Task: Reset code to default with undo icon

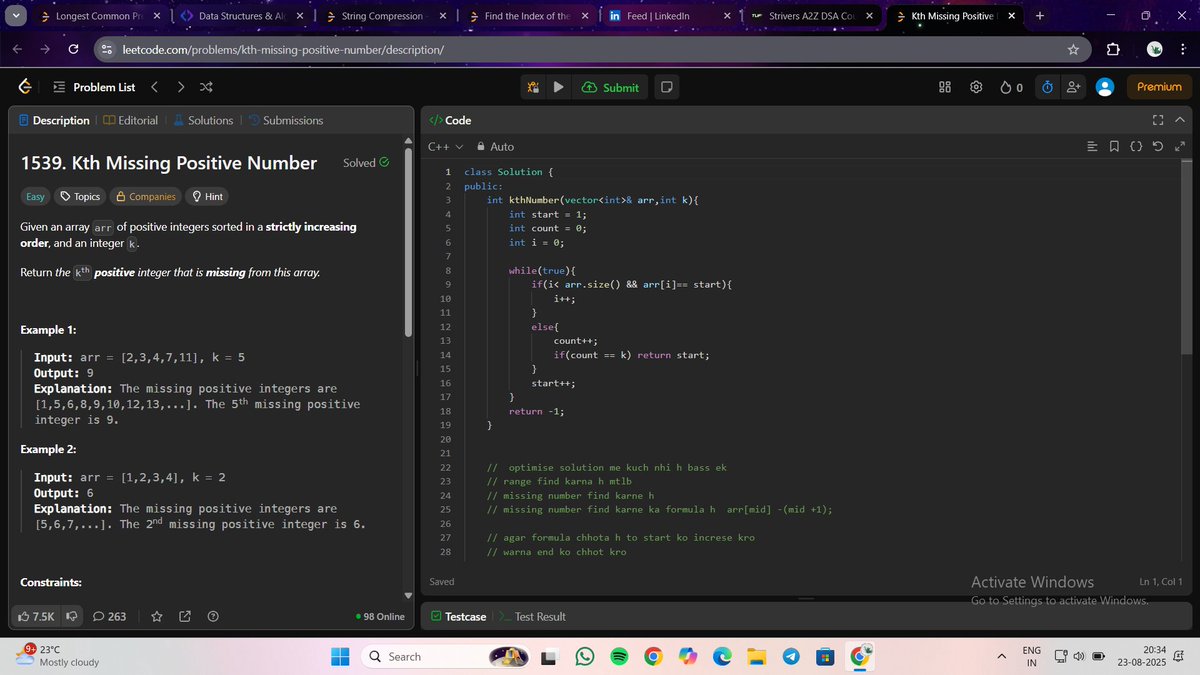Action: pyautogui.click(x=1158, y=147)
